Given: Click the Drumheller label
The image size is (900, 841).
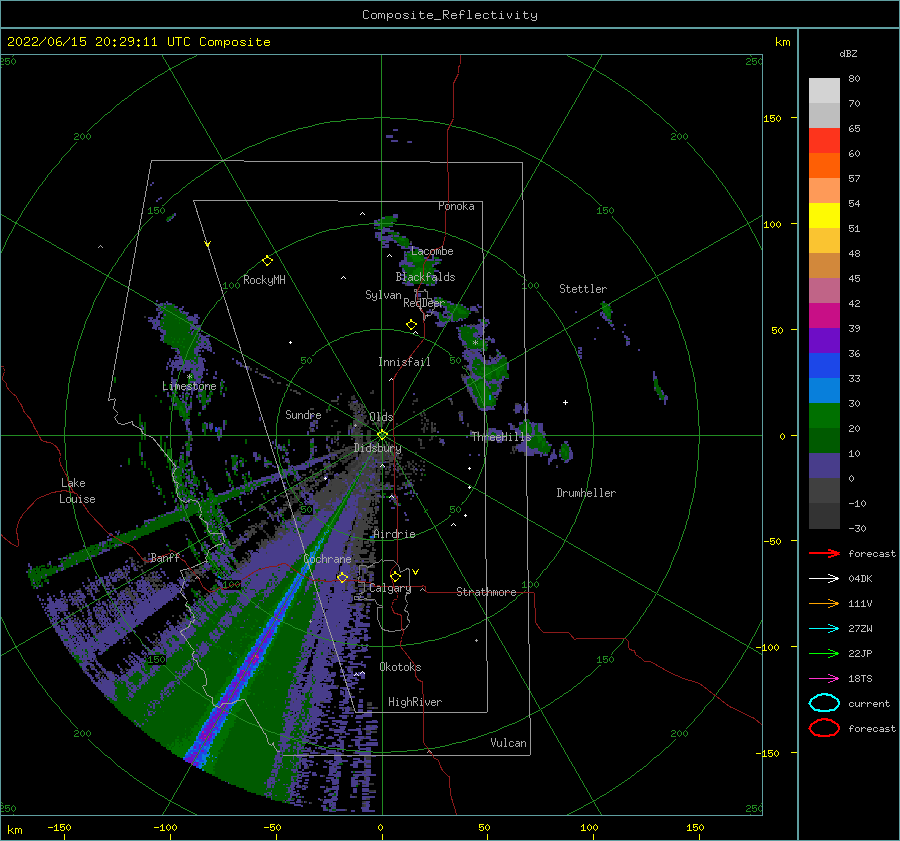Looking at the screenshot, I should click(x=586, y=493).
